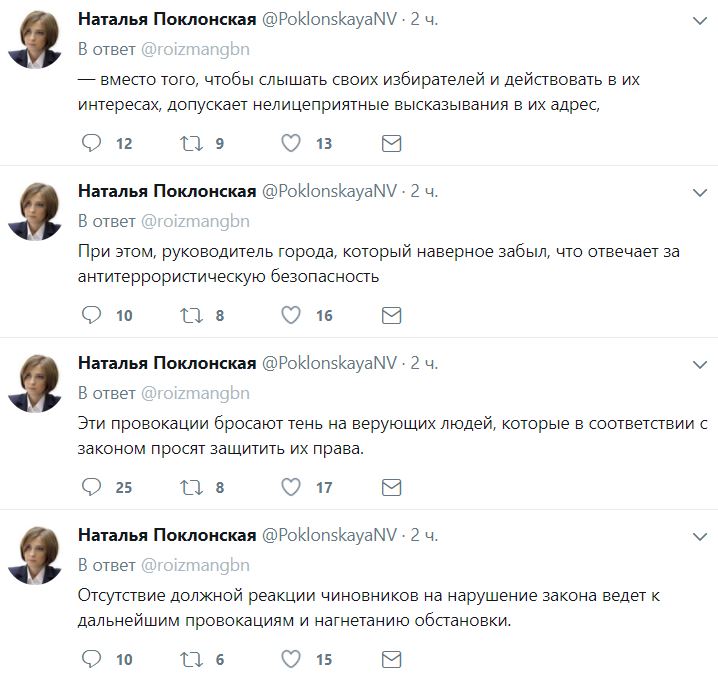Expand options for the антитеррористическую безопасность tweet
718x680 pixels.
[697, 192]
